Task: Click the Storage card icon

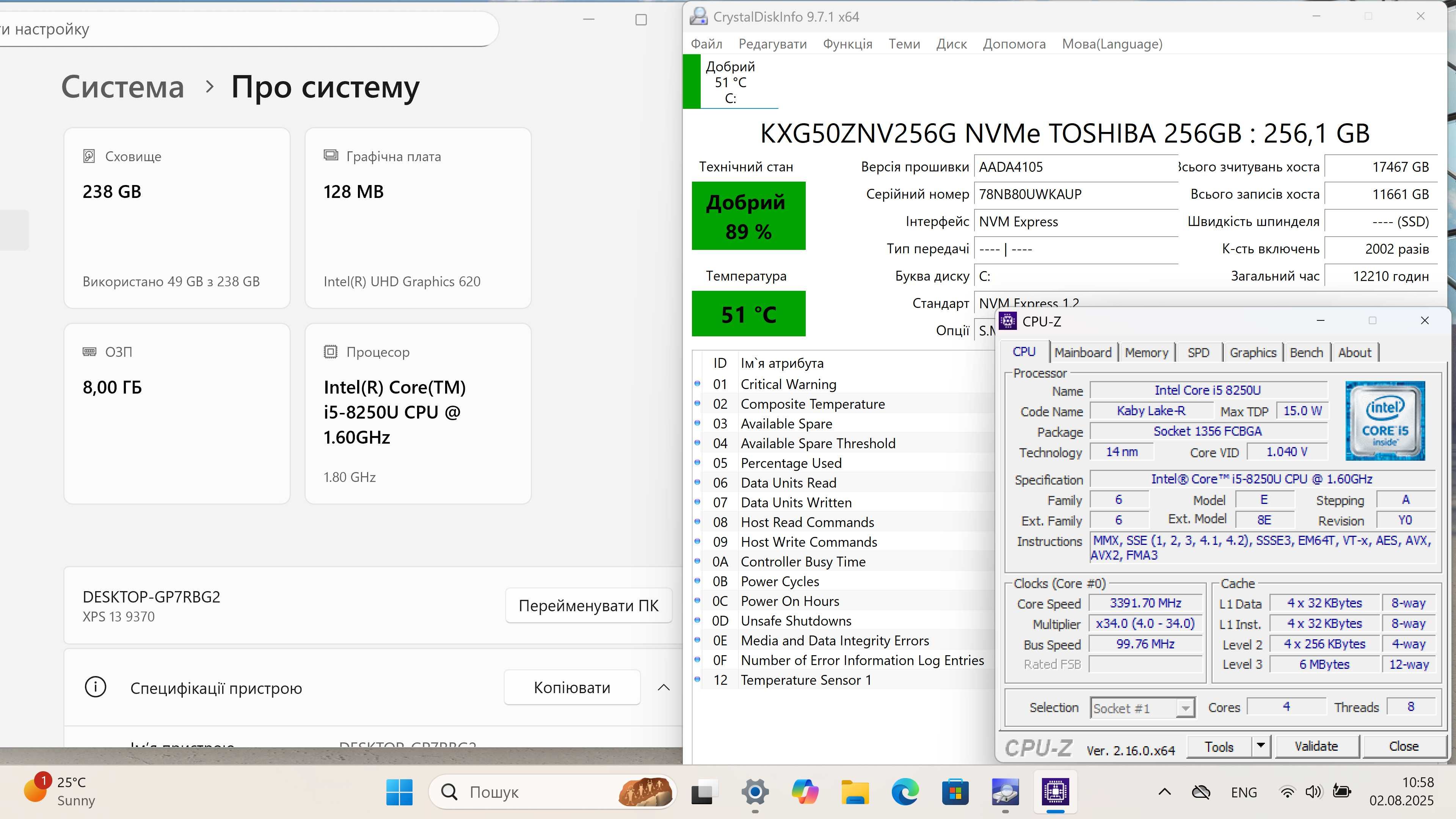Action: [89, 156]
